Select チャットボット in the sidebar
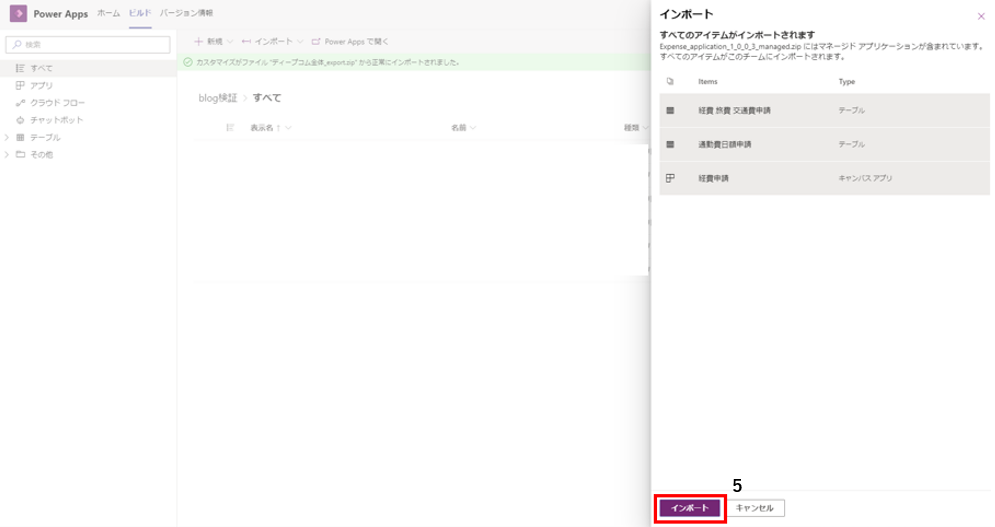This screenshot has height=527, width=995. 56,120
